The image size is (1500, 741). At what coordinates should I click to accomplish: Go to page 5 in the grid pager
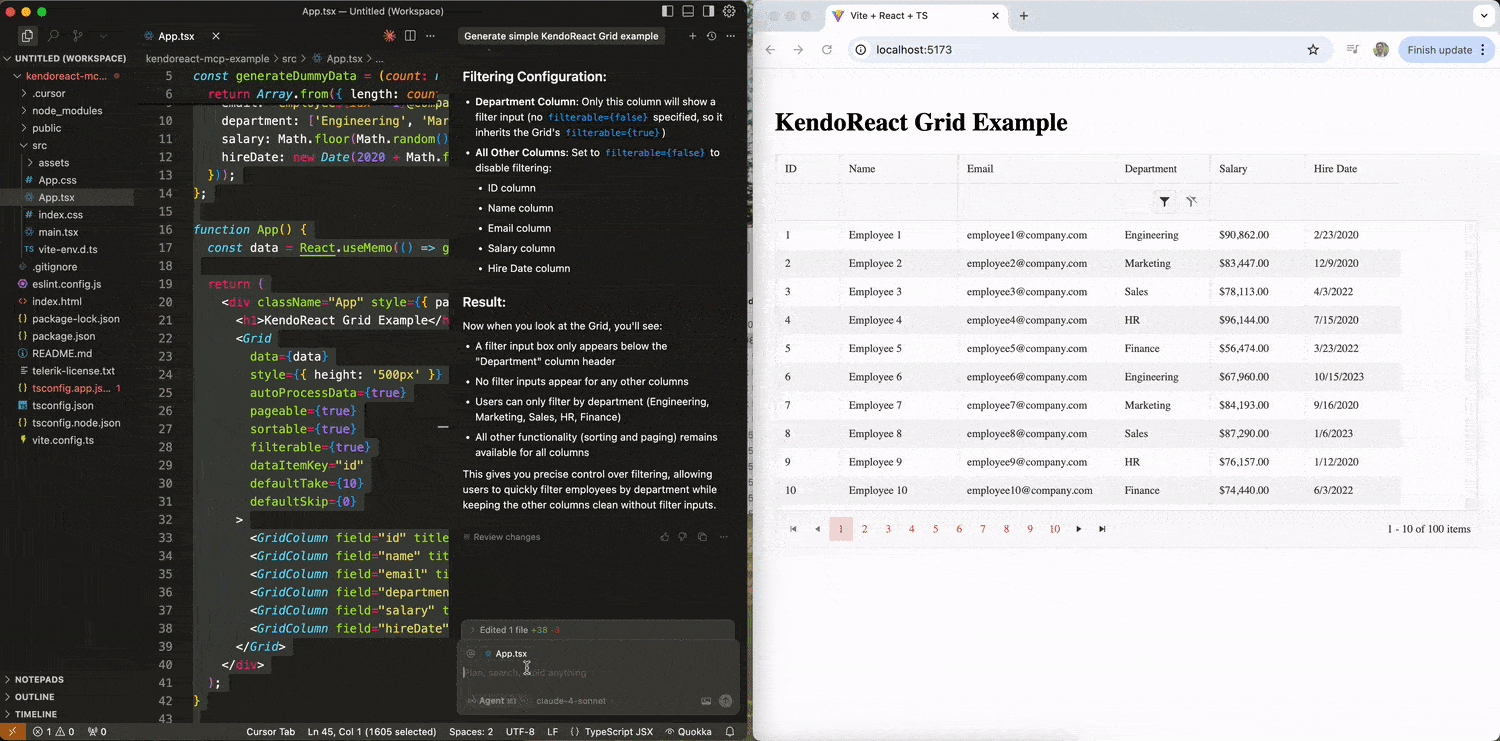[935, 528]
